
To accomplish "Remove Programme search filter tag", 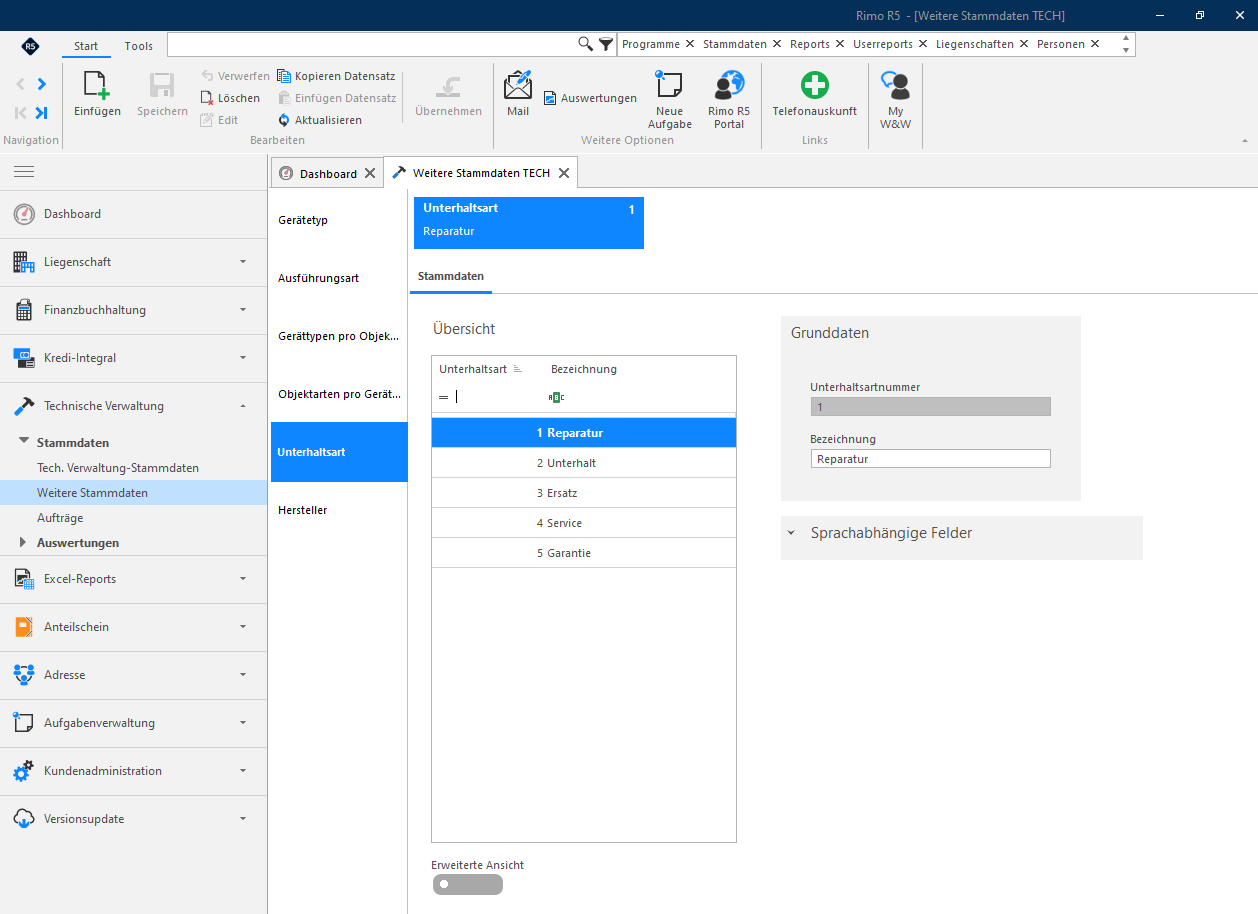I will pyautogui.click(x=690, y=44).
